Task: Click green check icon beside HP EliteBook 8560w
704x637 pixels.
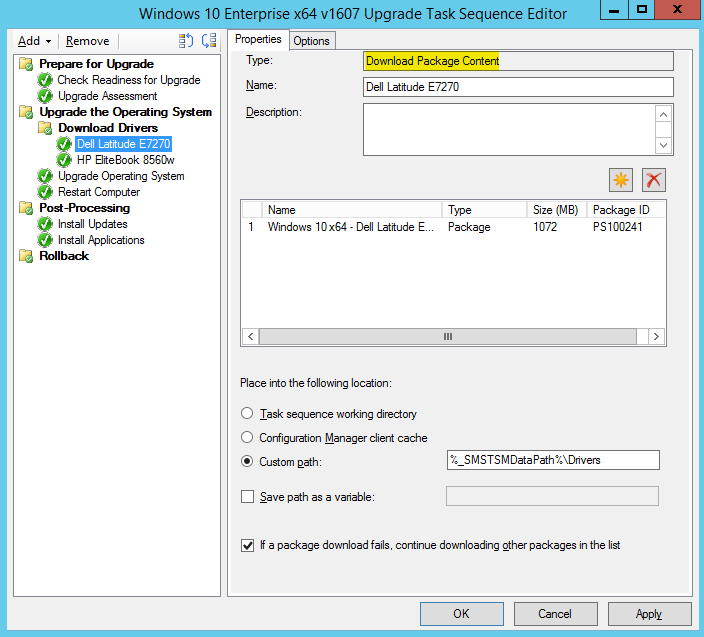Action: [64, 160]
